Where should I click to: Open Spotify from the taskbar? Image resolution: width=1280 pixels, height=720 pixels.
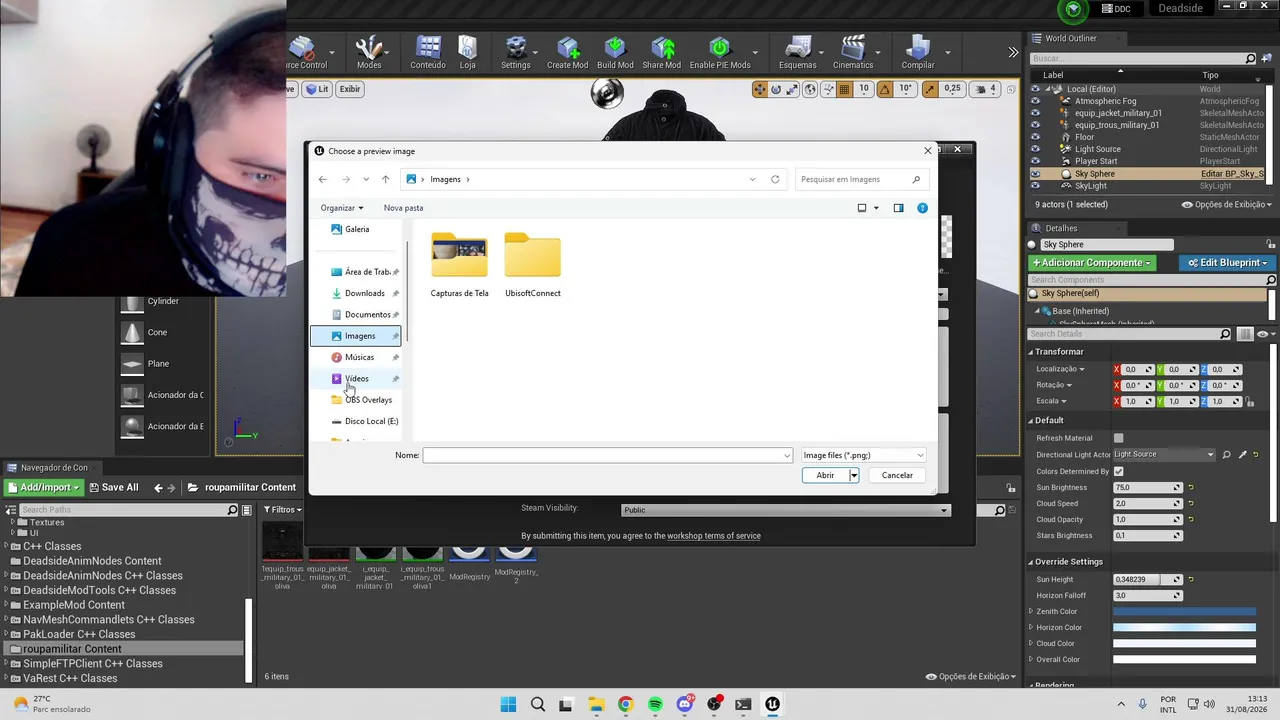pos(655,704)
